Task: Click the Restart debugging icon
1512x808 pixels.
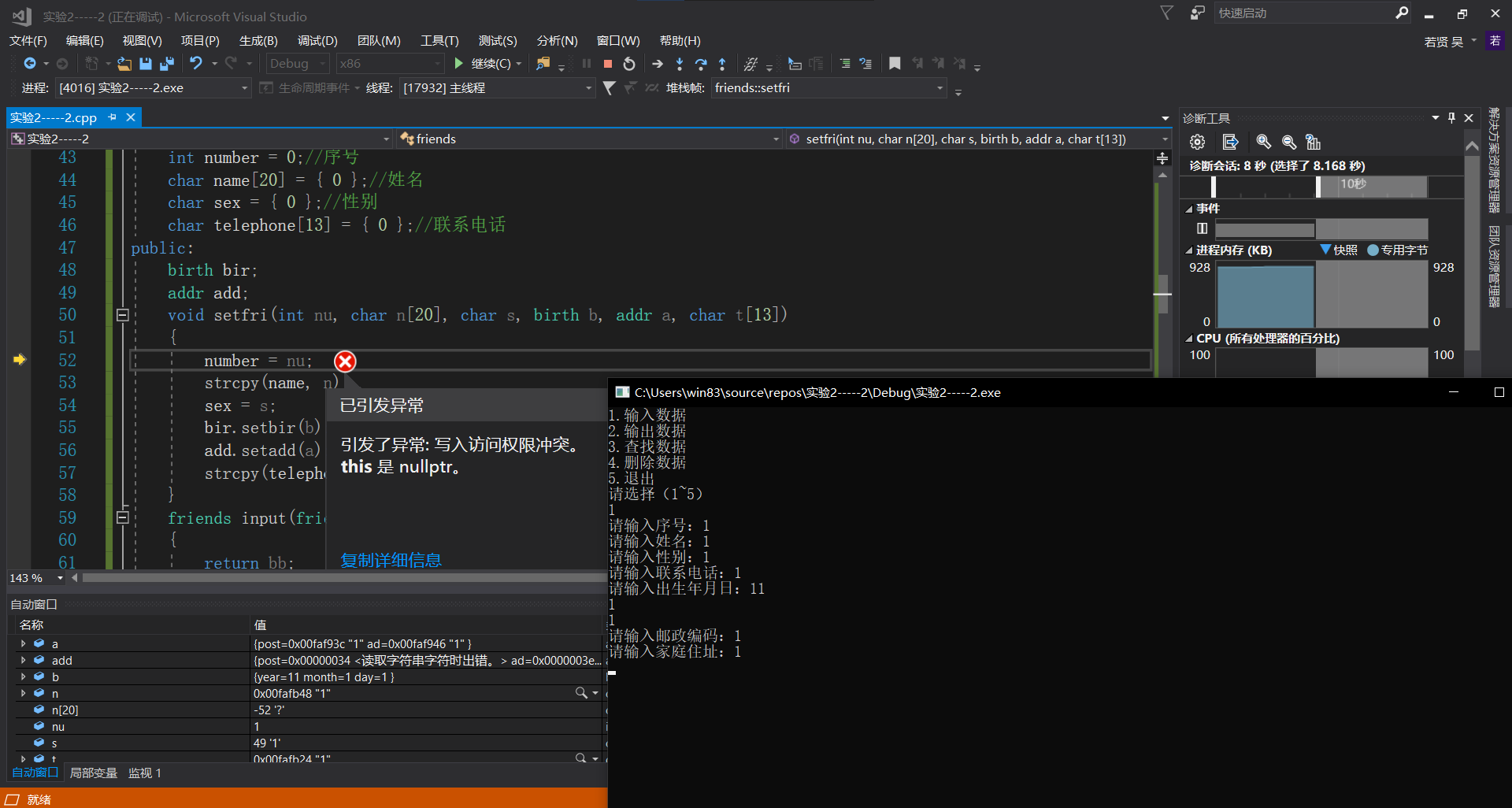Action: [629, 64]
